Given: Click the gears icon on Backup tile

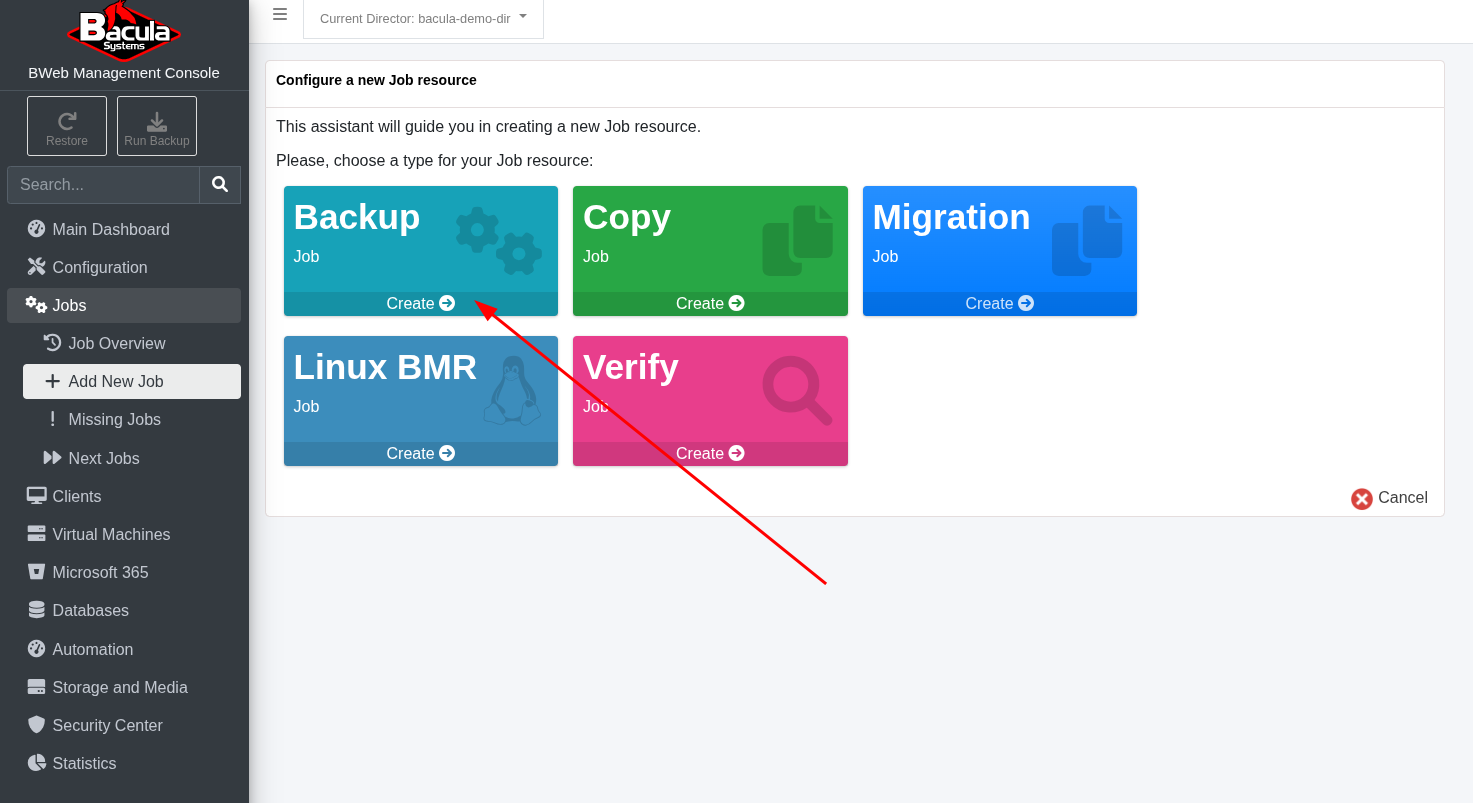Looking at the screenshot, I should coord(498,241).
